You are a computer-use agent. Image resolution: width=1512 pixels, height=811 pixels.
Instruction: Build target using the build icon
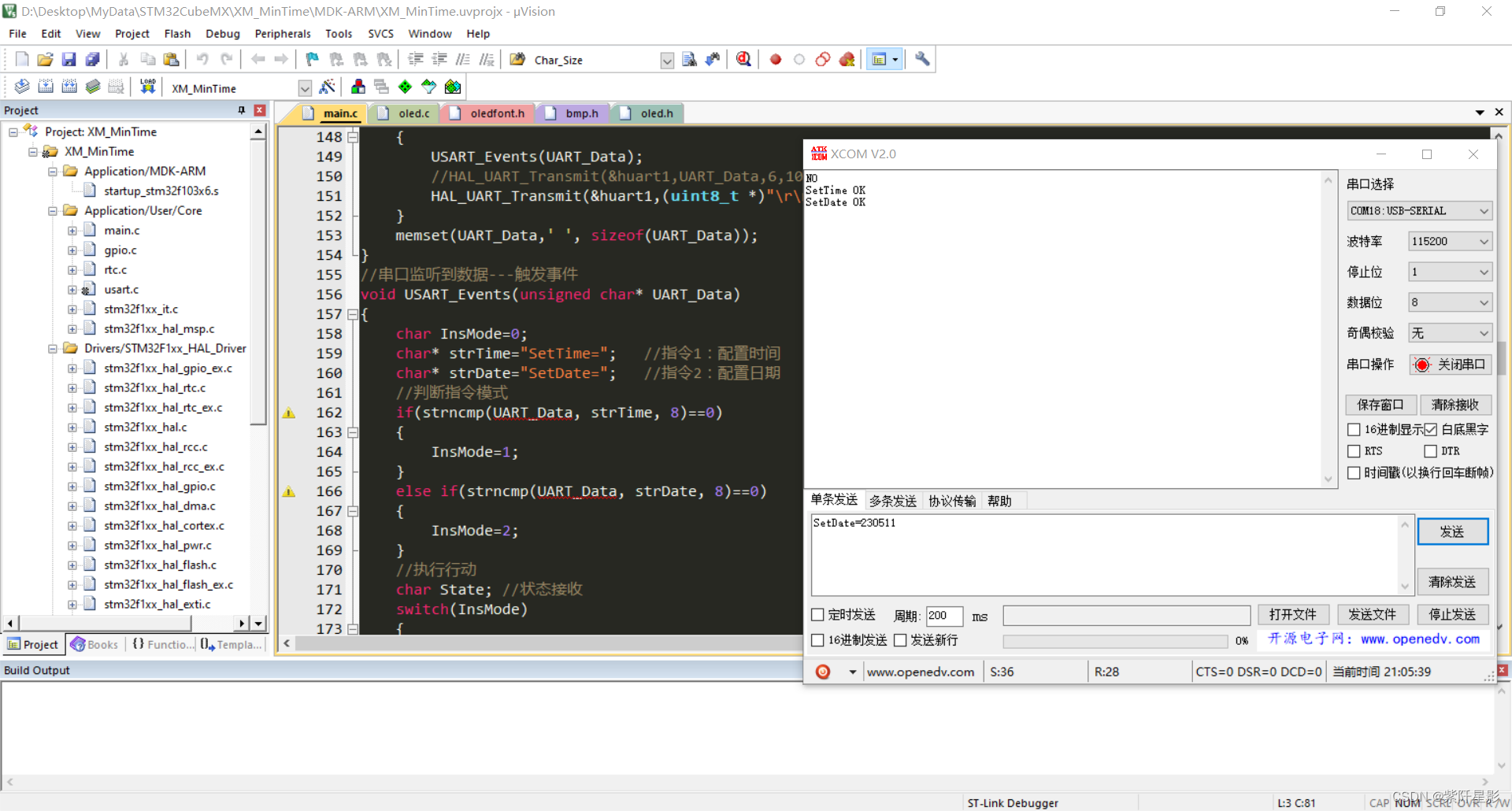coord(46,87)
